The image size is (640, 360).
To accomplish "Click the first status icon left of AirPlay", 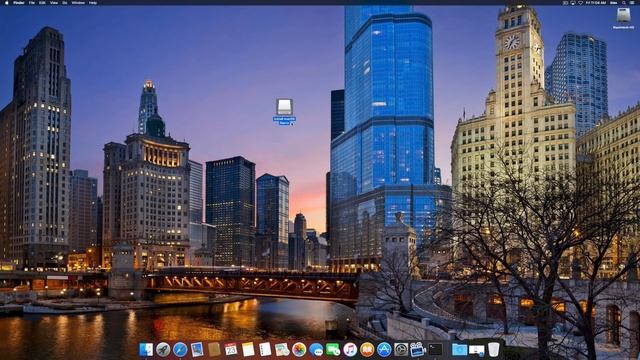I will (565, 2).
